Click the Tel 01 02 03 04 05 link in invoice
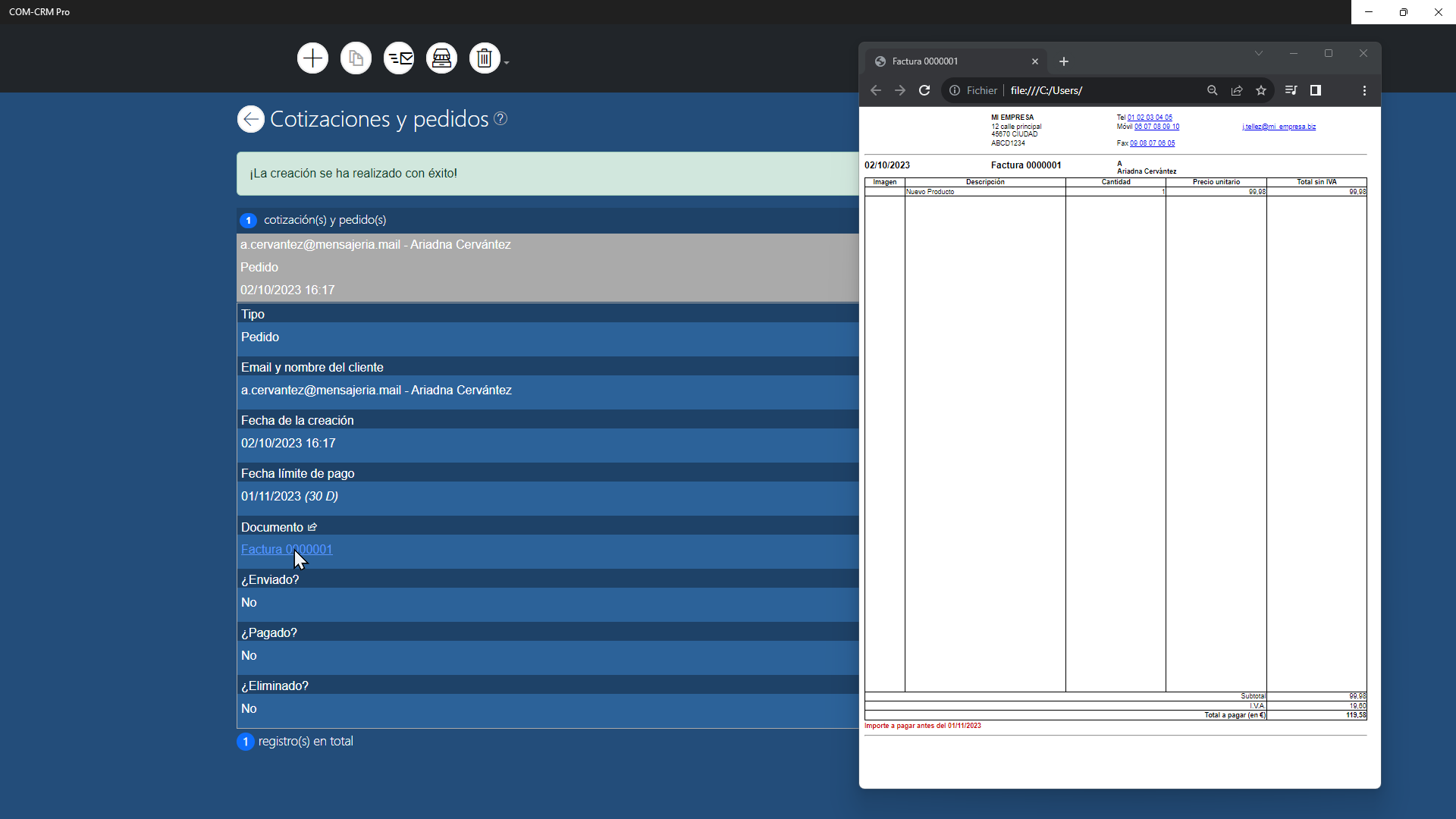 (x=1150, y=118)
